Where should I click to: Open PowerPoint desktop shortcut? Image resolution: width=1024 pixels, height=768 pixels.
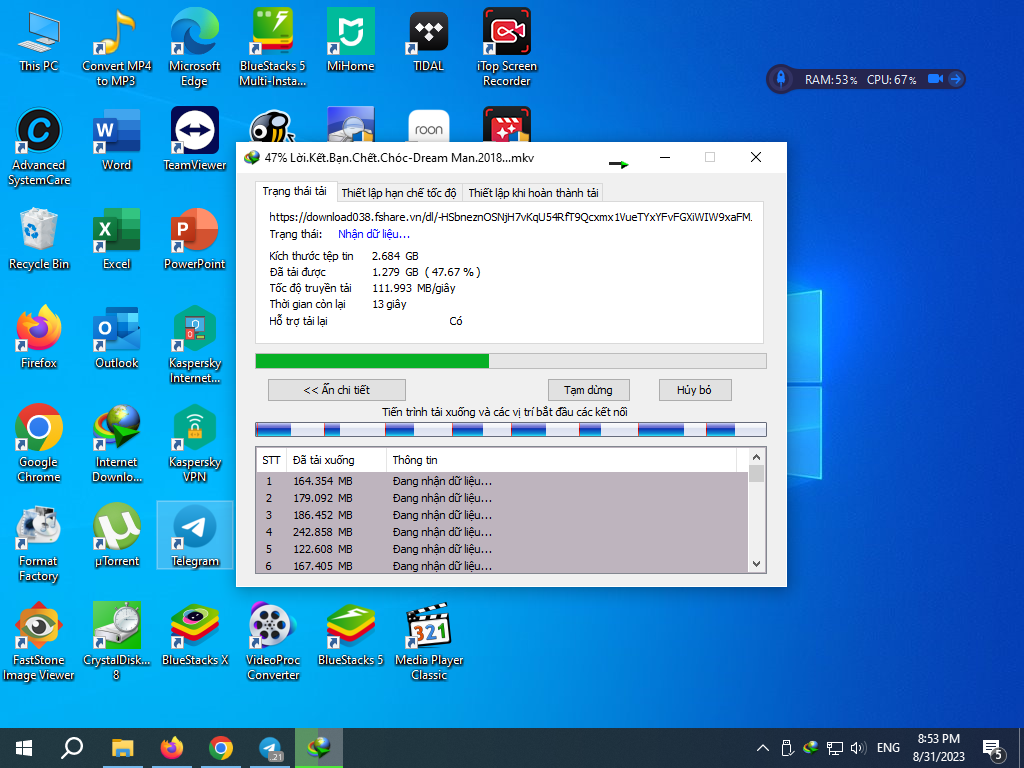coord(195,240)
